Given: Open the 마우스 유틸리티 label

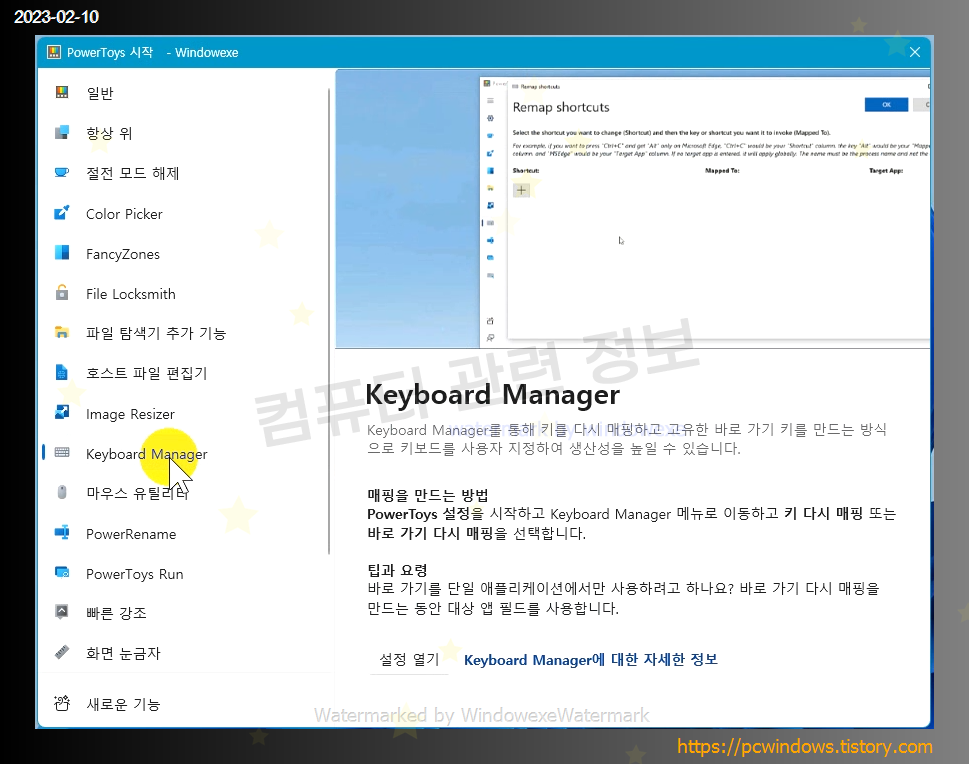Looking at the screenshot, I should (137, 493).
